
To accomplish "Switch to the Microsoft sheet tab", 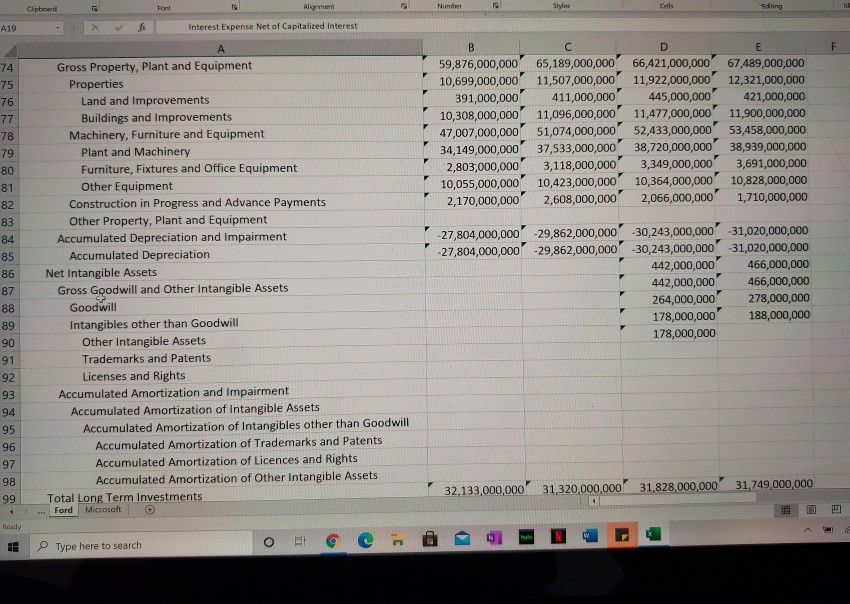I will 103,509.
